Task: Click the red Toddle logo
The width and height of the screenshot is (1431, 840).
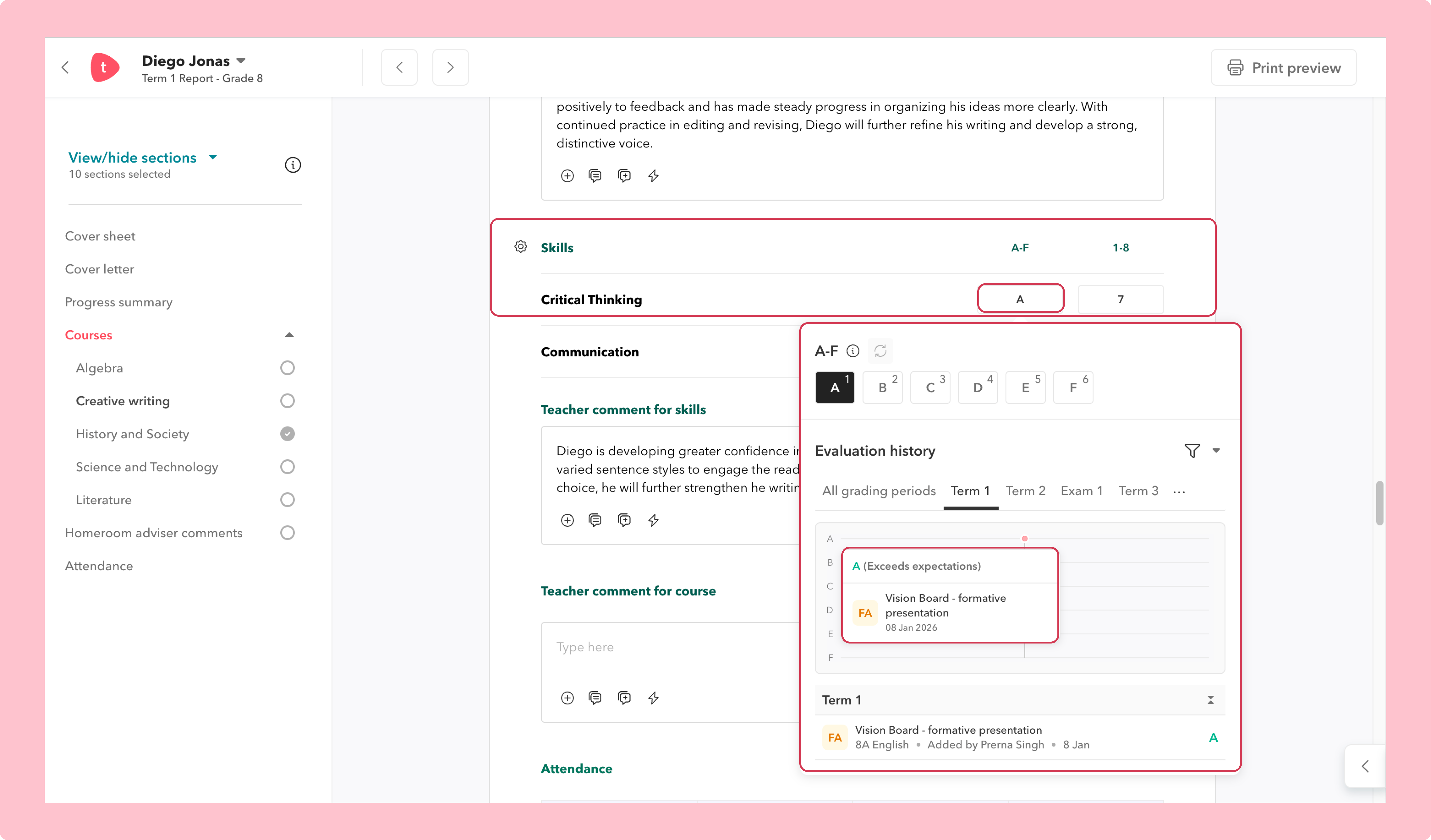Action: pyautogui.click(x=105, y=68)
